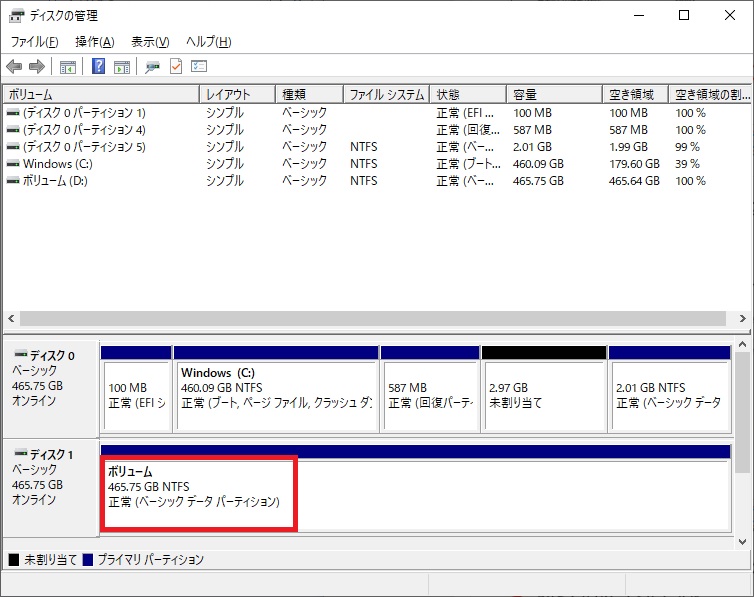Toggle the console tree pane icon
Image resolution: width=754 pixels, height=597 pixels.
[x=67, y=67]
